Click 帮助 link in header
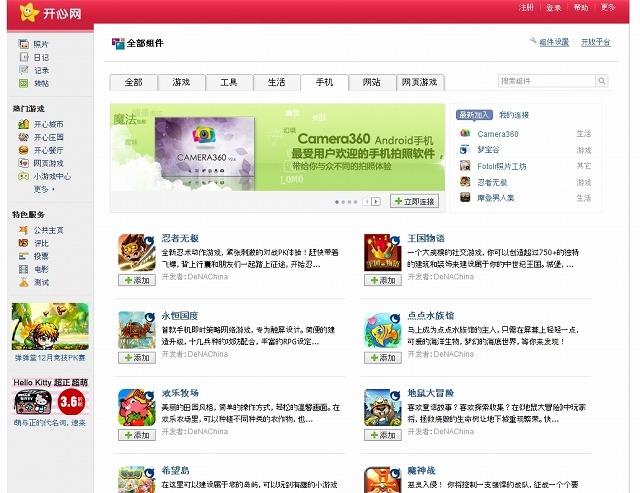Viewport: 640px width, 493px height. click(580, 7)
